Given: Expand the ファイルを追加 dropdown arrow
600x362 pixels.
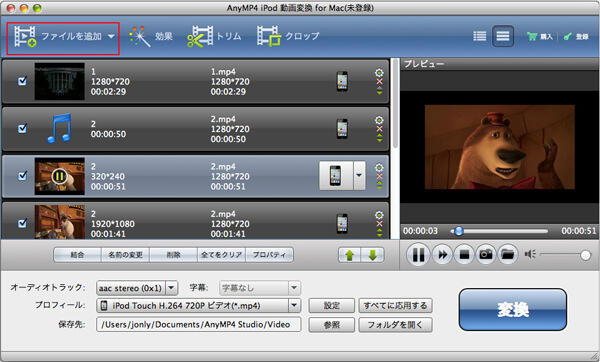Looking at the screenshot, I should (x=111, y=37).
